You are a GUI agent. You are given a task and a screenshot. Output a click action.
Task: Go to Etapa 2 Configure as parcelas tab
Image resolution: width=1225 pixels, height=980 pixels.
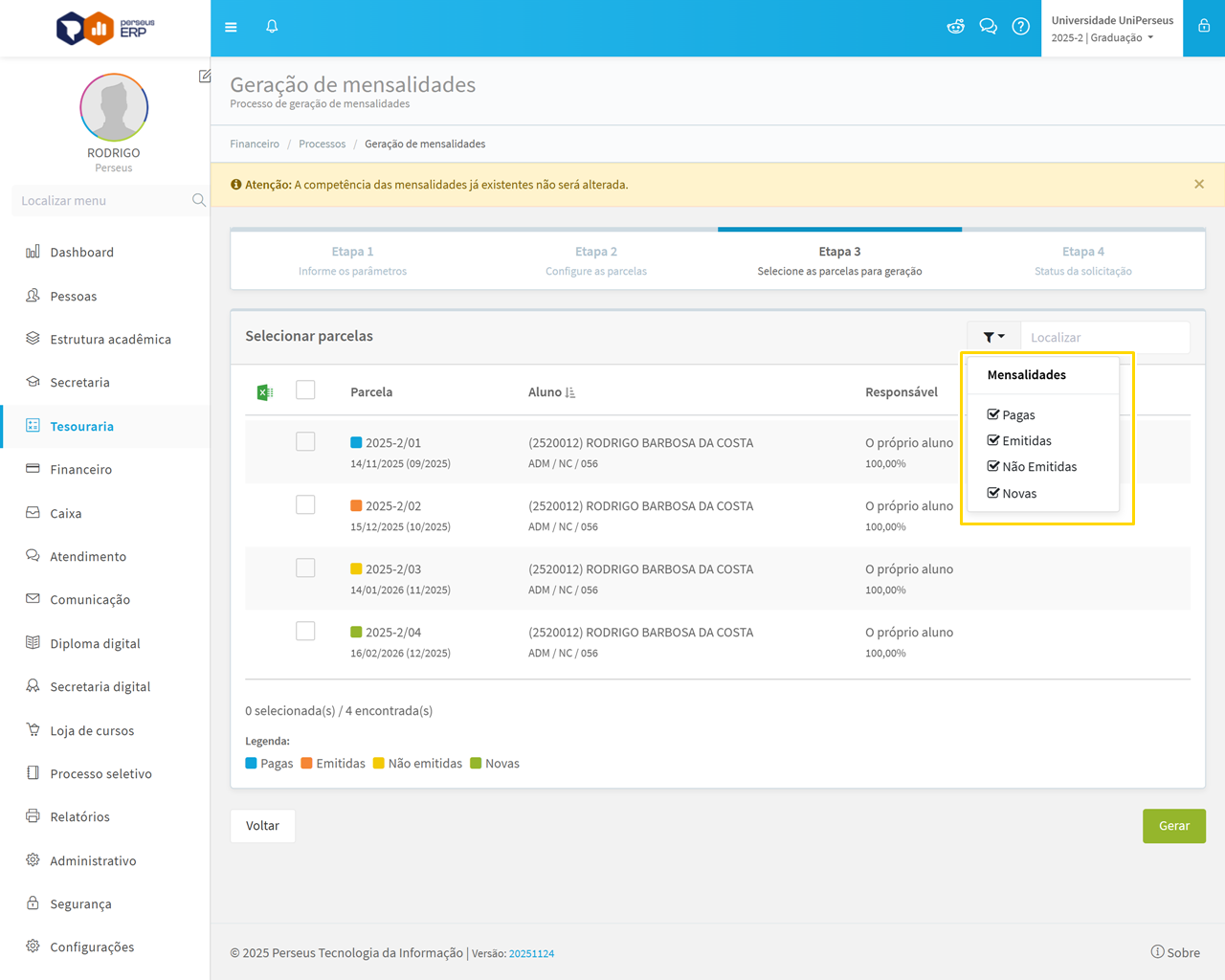point(595,260)
